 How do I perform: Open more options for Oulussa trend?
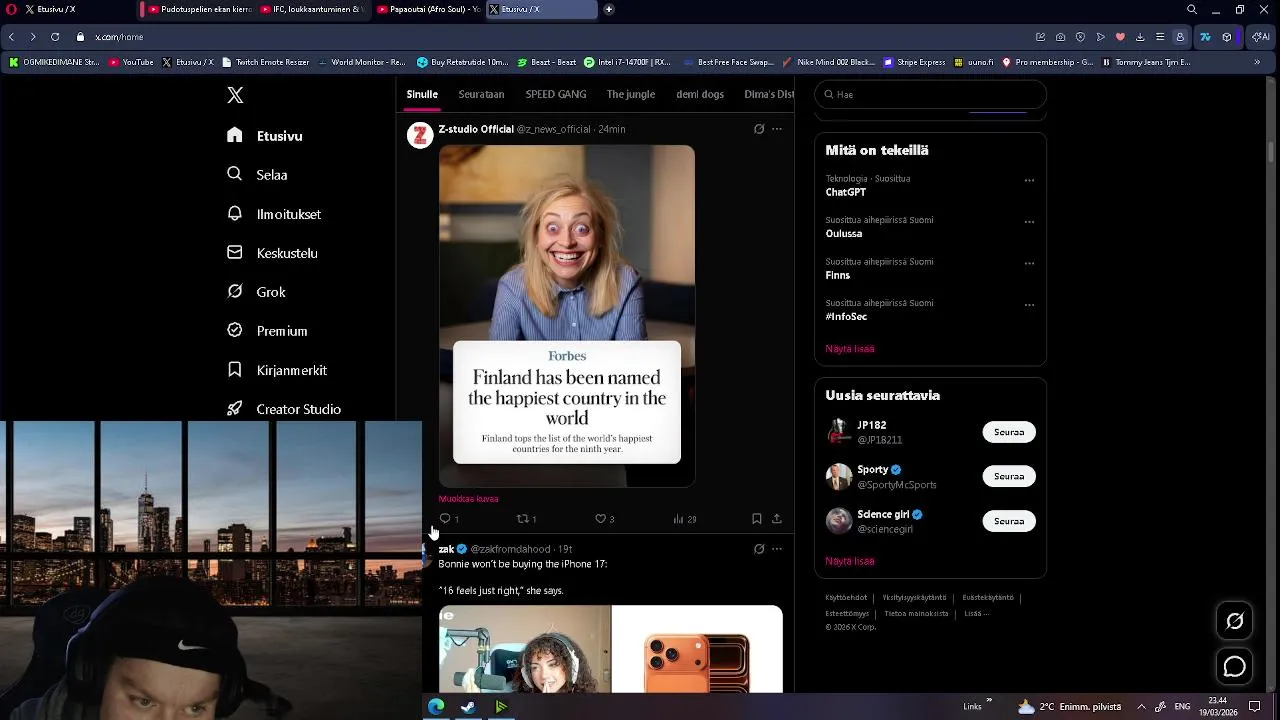tap(1029, 222)
